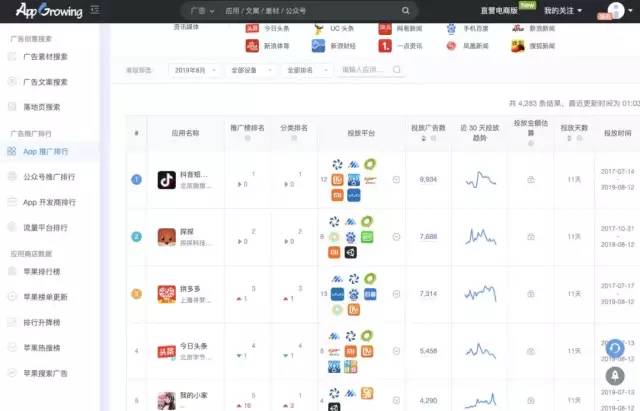Click ad count 7,688 in the 探探 row
This screenshot has width=640, height=411.
point(428,237)
